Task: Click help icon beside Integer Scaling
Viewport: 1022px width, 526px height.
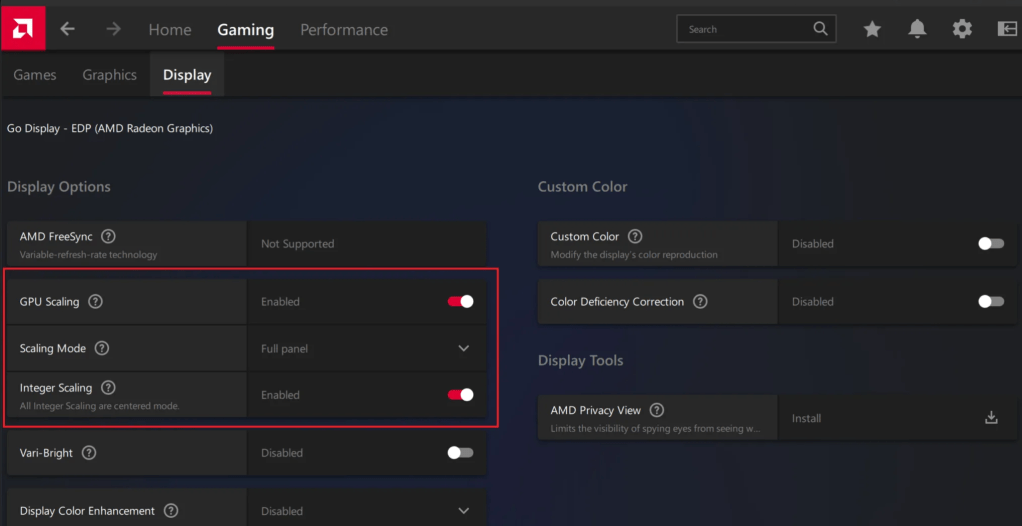Action: tap(108, 388)
